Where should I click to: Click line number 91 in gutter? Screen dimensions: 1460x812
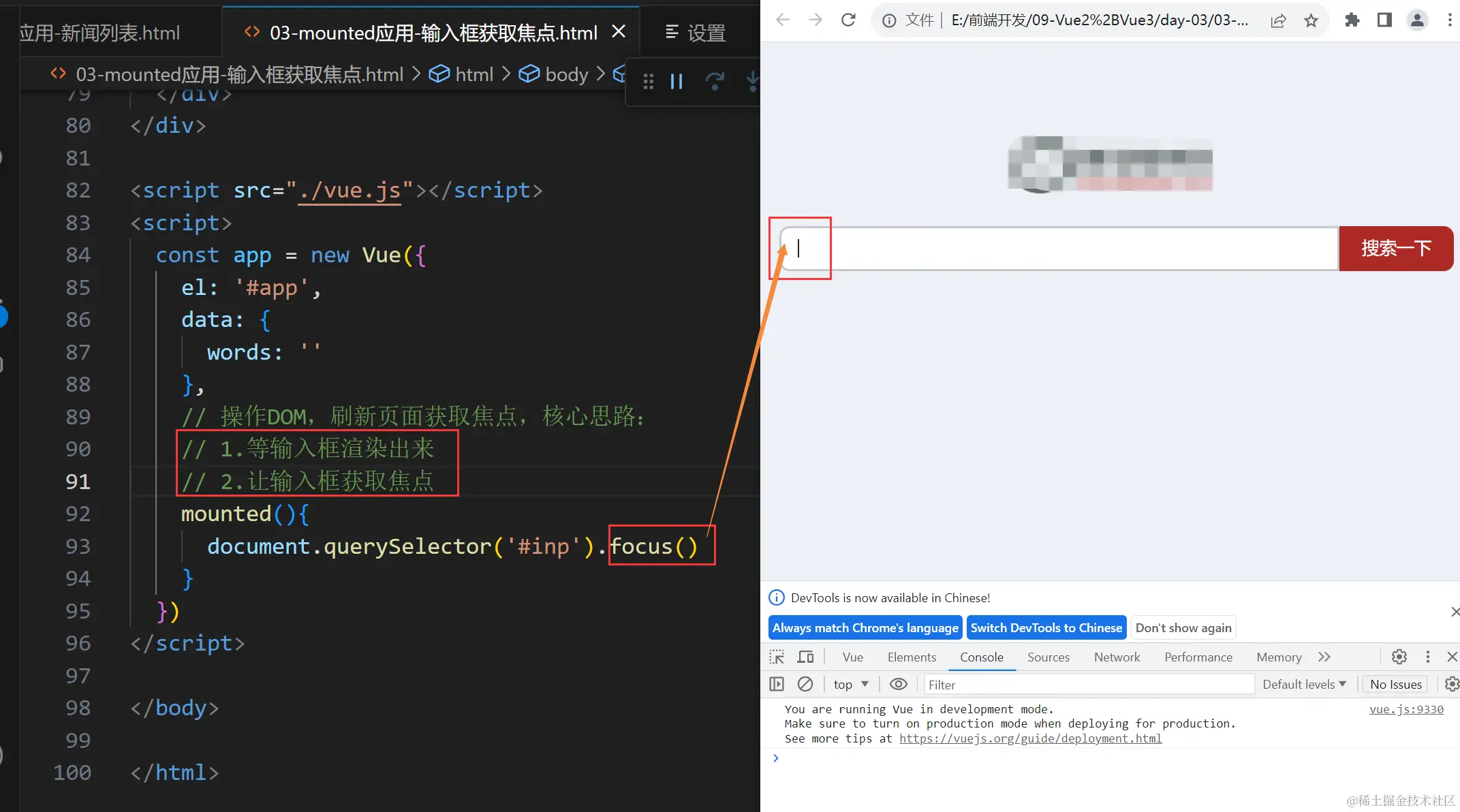pos(78,482)
